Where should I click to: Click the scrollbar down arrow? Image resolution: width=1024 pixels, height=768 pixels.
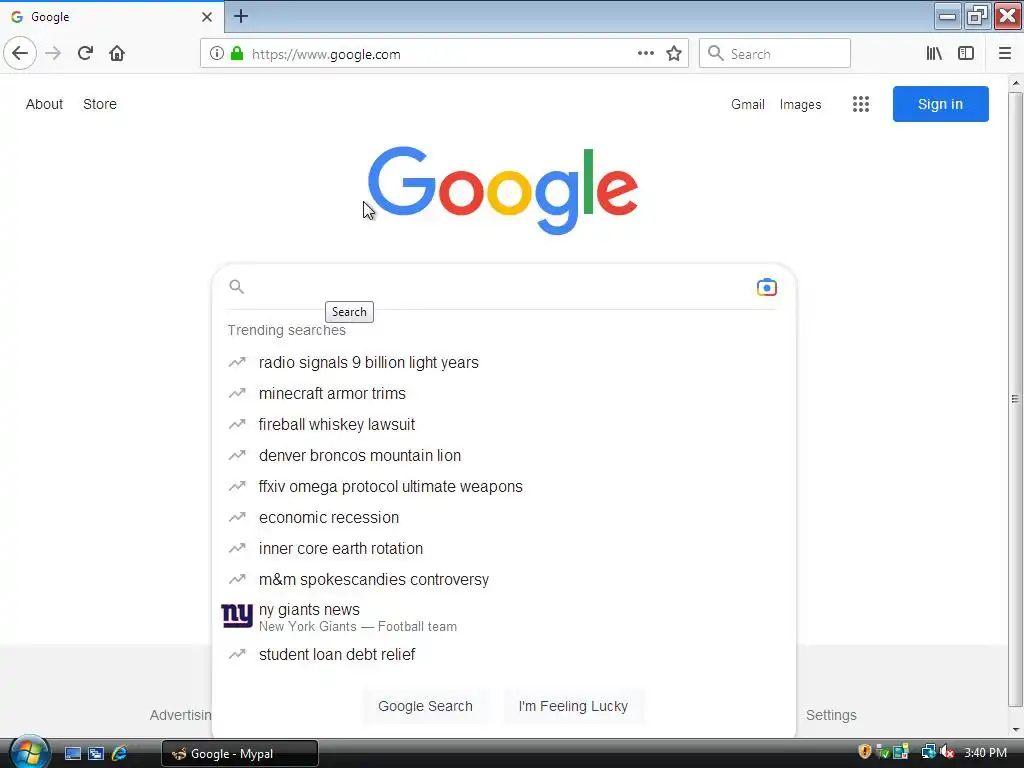tap(1015, 729)
